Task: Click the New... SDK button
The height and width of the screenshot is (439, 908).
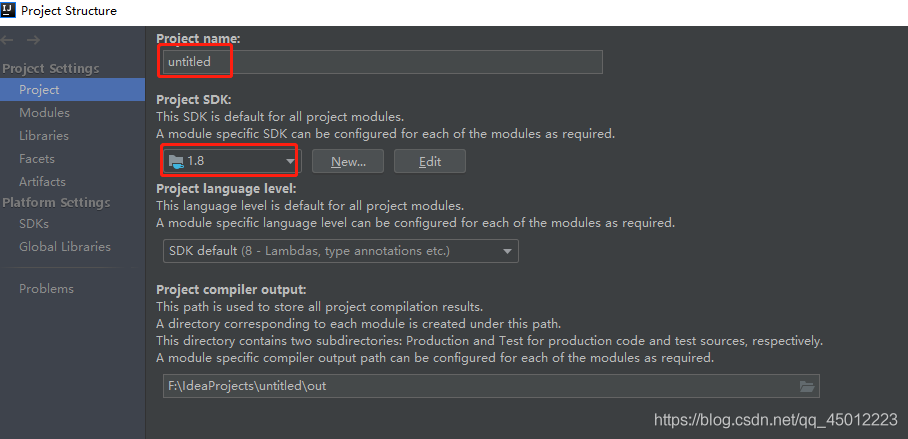Action: 348,162
